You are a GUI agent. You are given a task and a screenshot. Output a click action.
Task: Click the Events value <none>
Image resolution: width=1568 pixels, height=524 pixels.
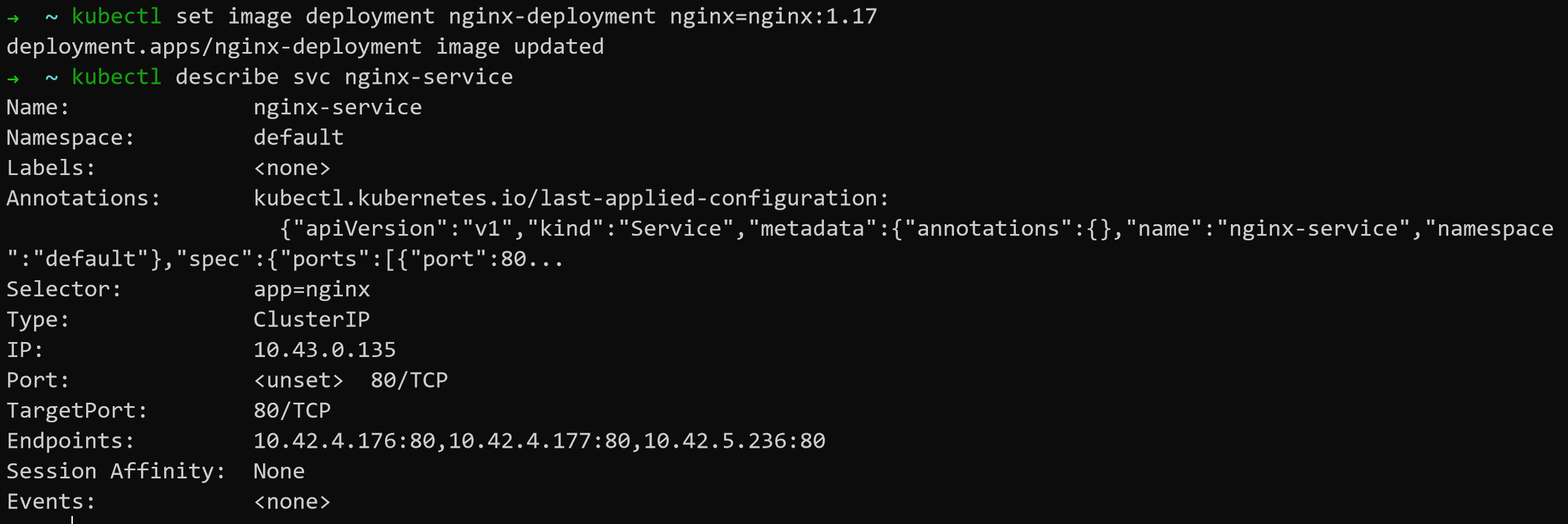click(291, 502)
